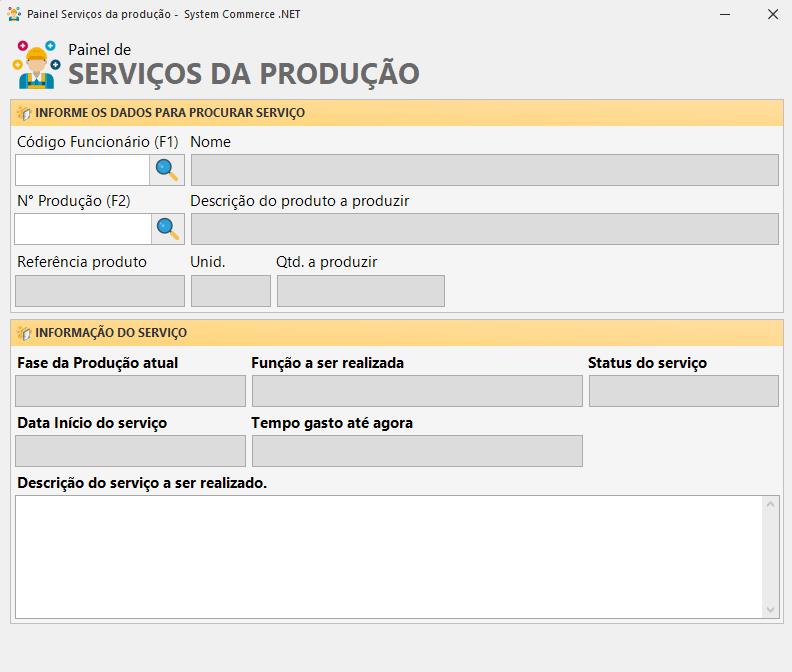Click the icon beside 'INFORME OS DADOS PARA PROCURAR SERVIÇO'
This screenshot has width=792, height=672.
24,113
